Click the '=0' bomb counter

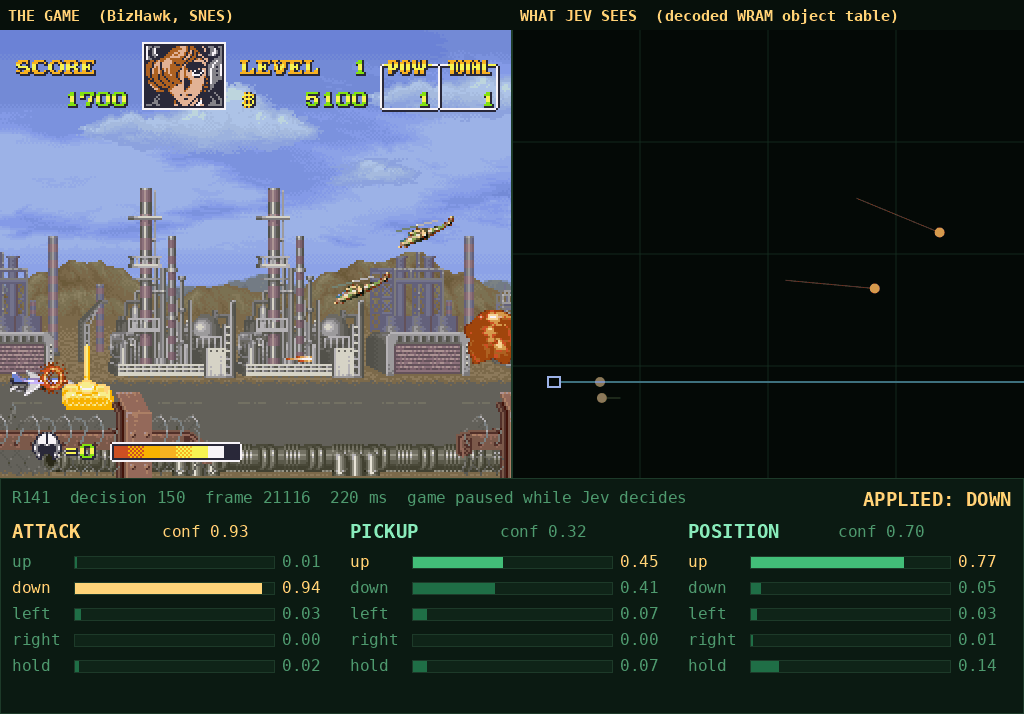pyautogui.click(x=80, y=451)
